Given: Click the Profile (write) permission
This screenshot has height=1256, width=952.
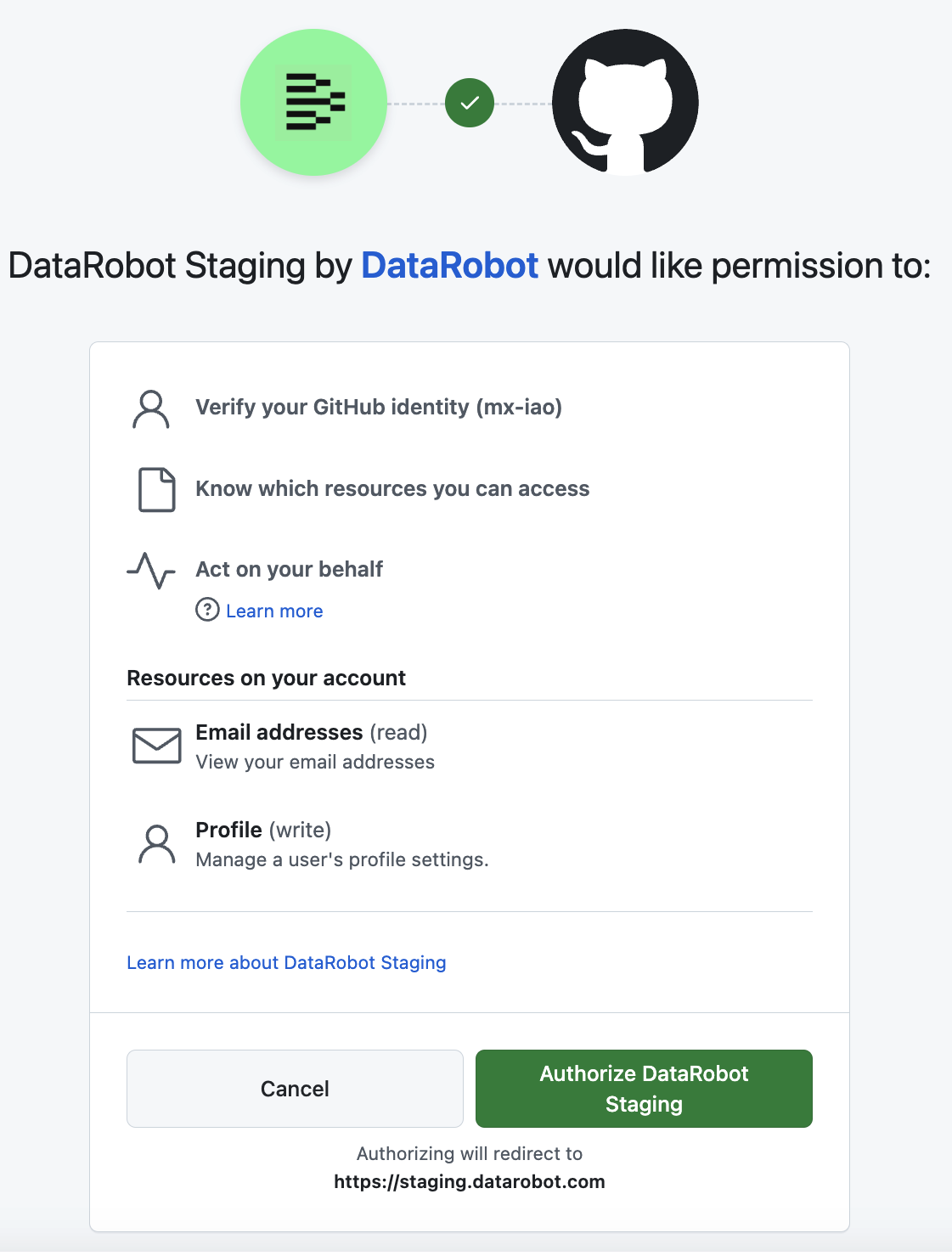Looking at the screenshot, I should pyautogui.click(x=263, y=830).
